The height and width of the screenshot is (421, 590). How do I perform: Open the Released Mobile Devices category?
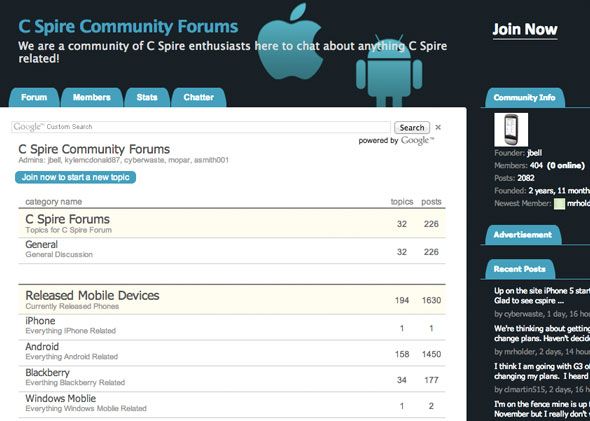92,295
